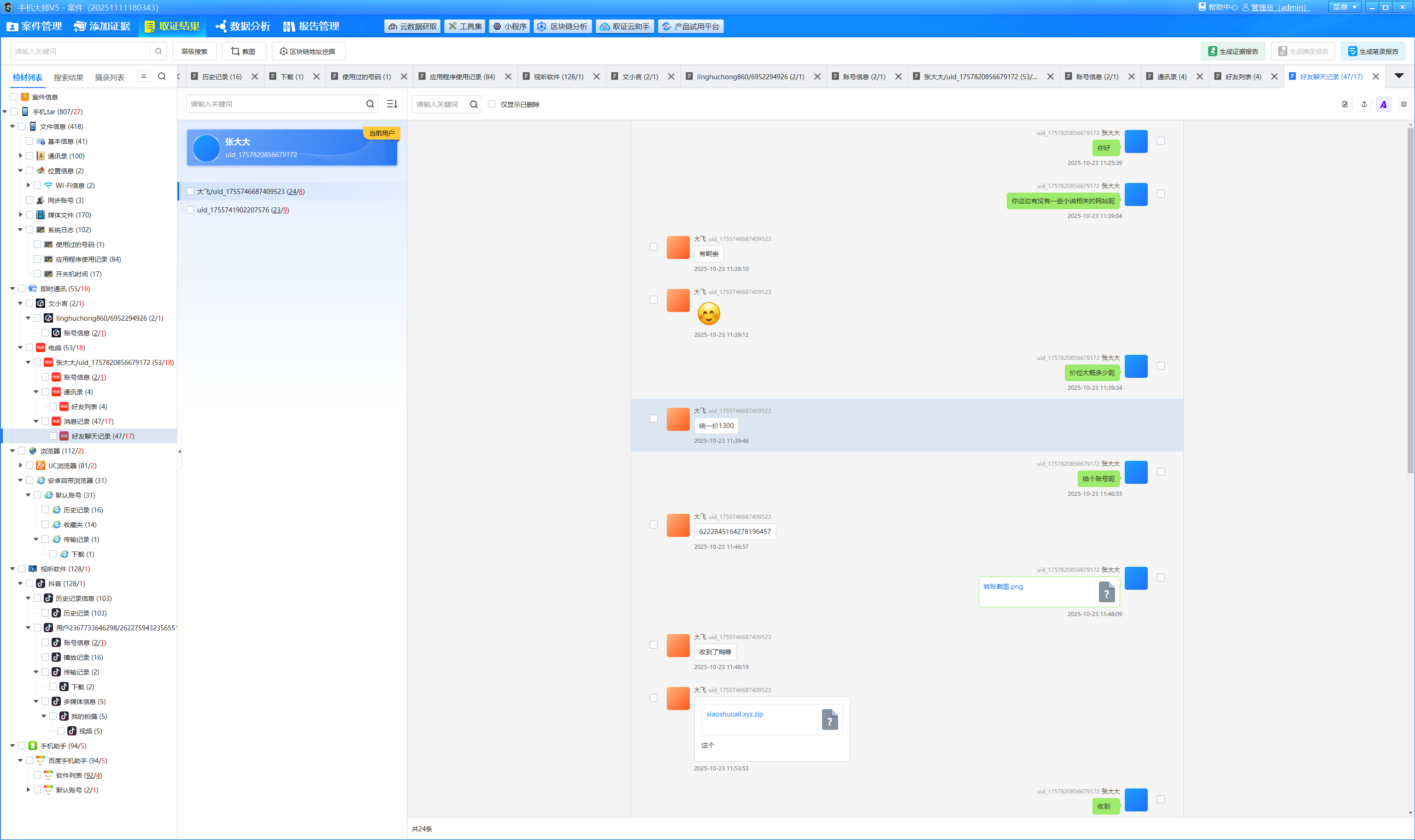Click the grid view icon at top right
Viewport: 1415px width, 840px height.
pos(1403,104)
